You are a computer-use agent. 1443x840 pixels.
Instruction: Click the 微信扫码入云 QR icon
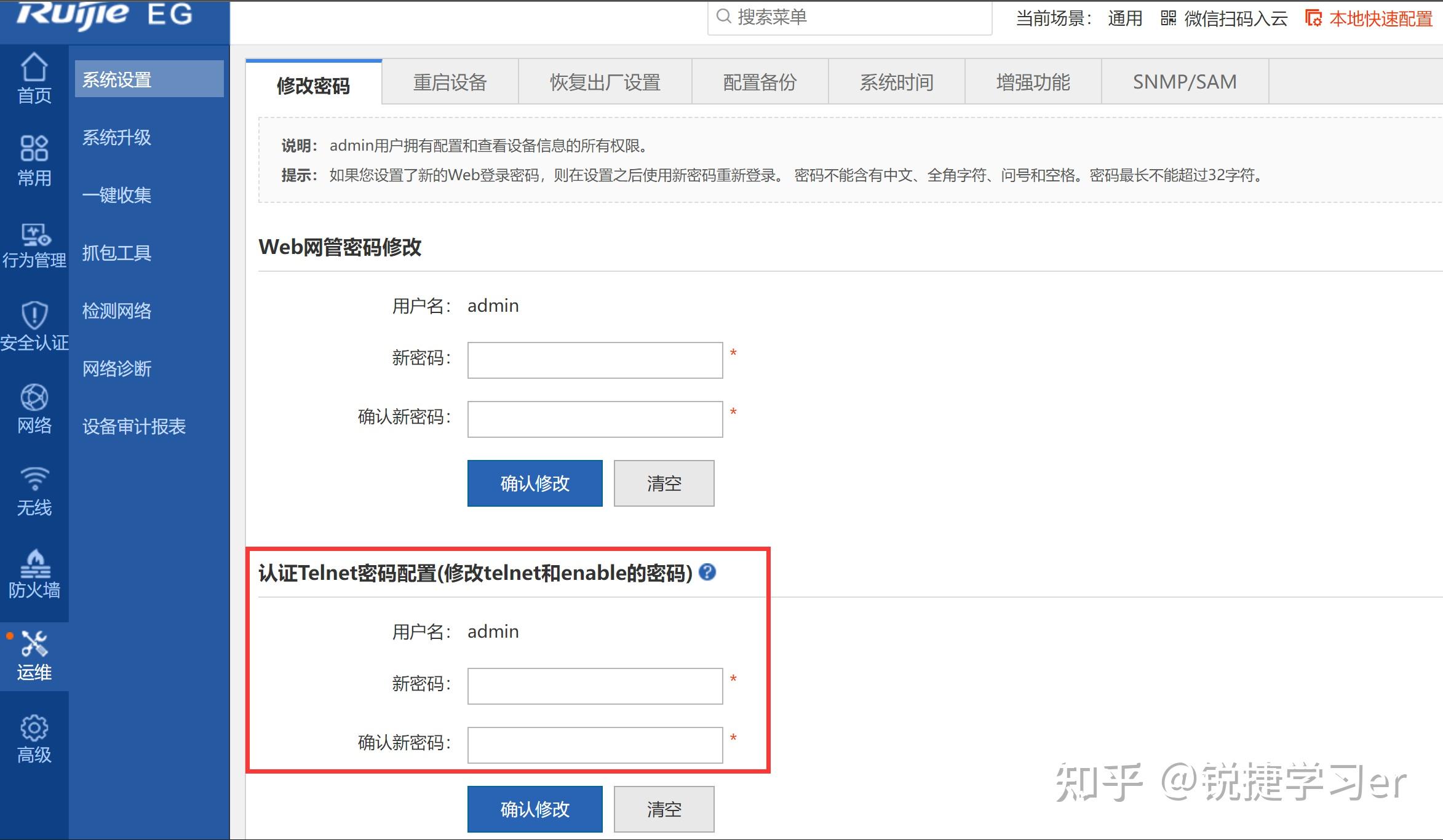pyautogui.click(x=1167, y=18)
